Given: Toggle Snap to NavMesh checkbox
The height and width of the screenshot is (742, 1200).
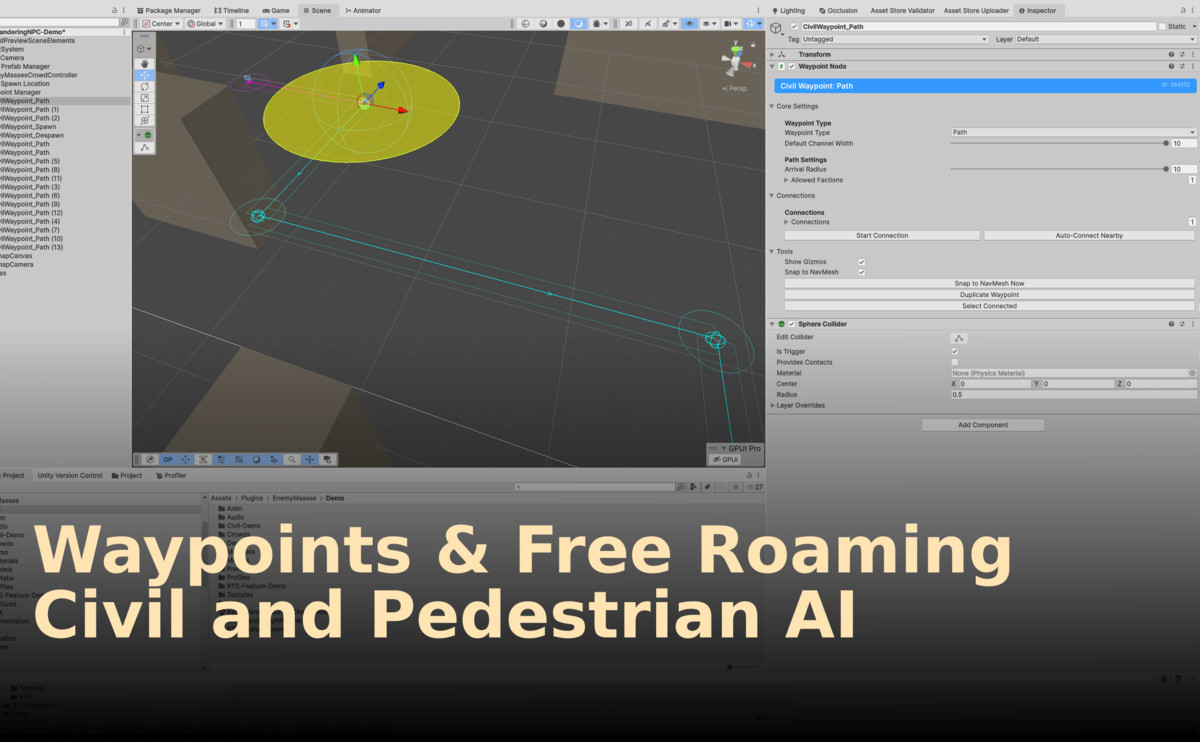Looking at the screenshot, I should 861,272.
